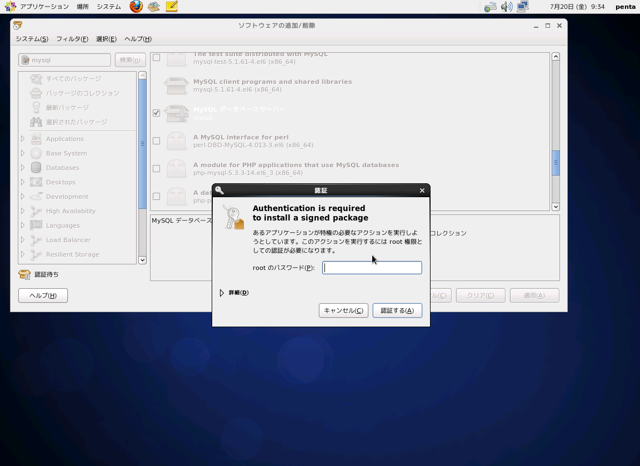This screenshot has width=640, height=466.
Task: Click the Development category icon
Action: click(x=36, y=196)
